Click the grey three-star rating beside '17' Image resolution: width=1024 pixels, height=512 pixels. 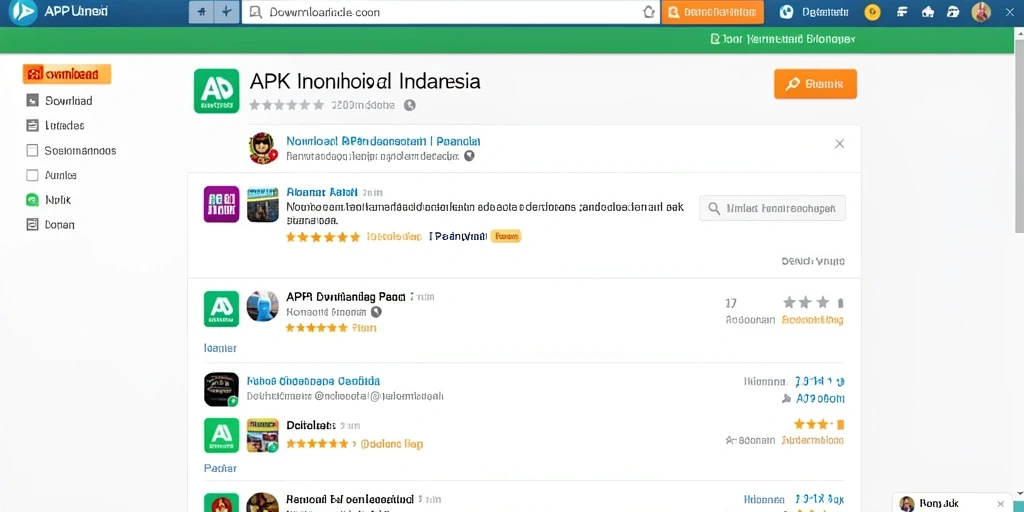pos(812,302)
